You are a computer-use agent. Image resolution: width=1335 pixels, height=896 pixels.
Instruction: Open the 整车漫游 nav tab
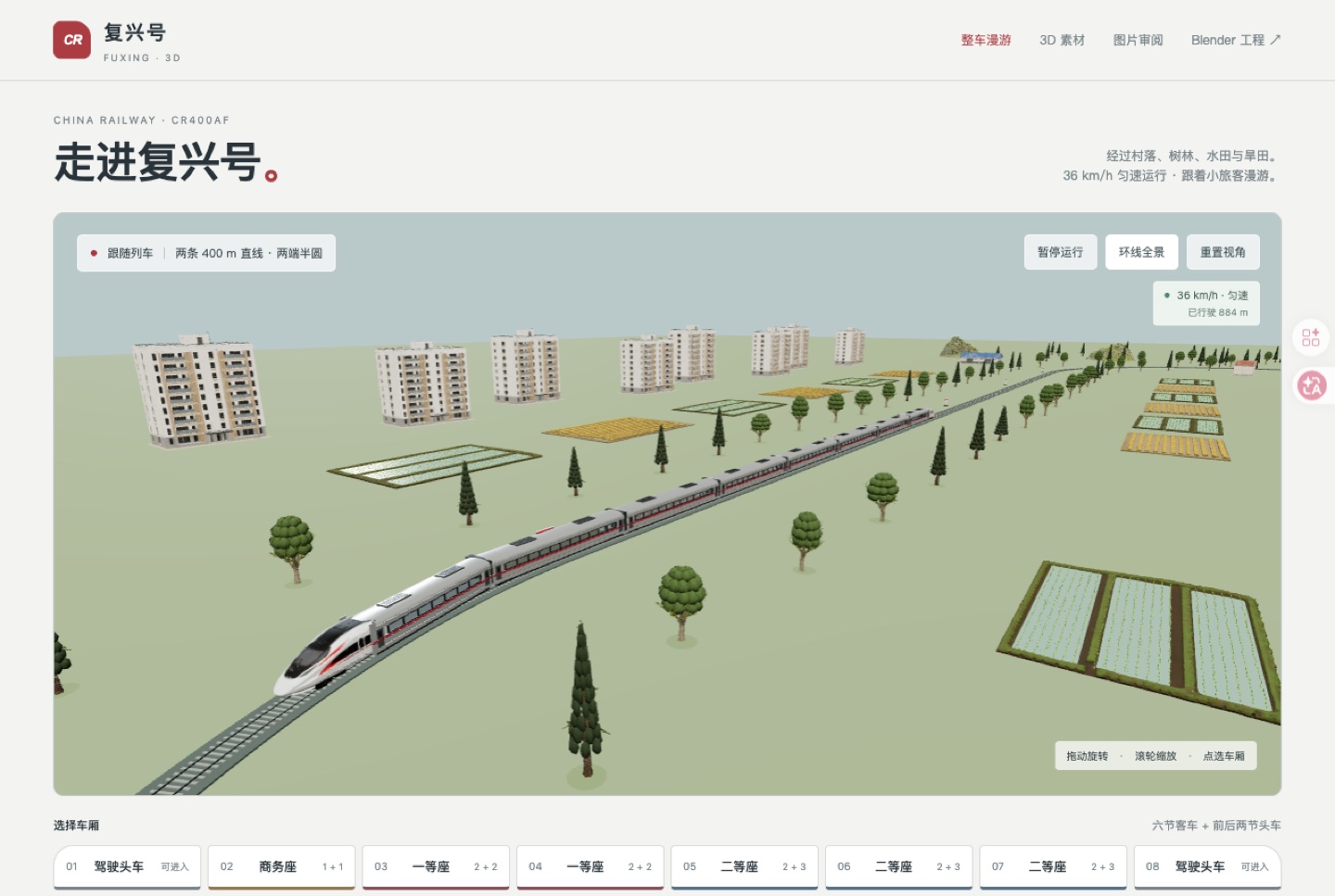click(x=985, y=40)
